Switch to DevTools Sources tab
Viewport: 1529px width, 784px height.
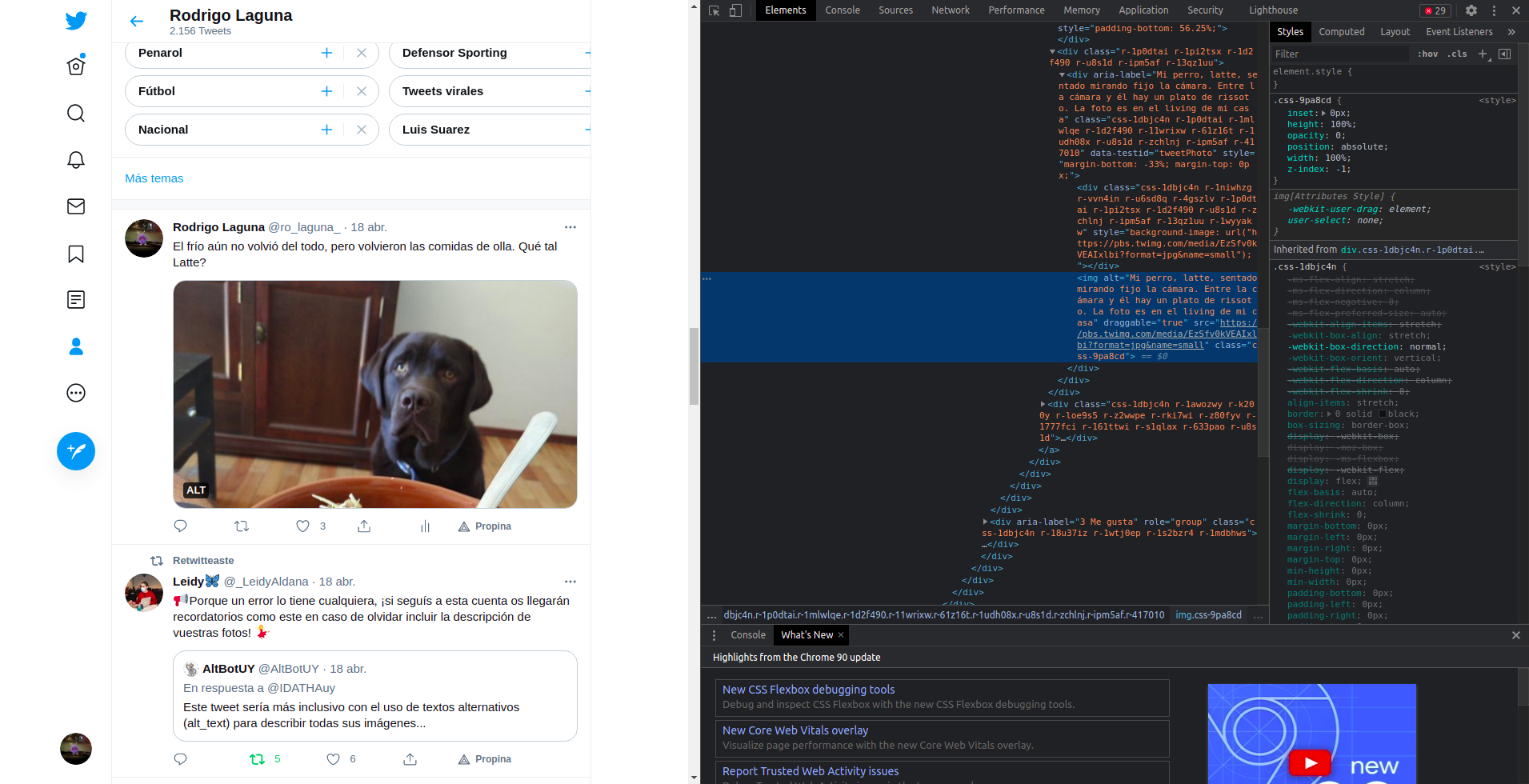pyautogui.click(x=895, y=10)
